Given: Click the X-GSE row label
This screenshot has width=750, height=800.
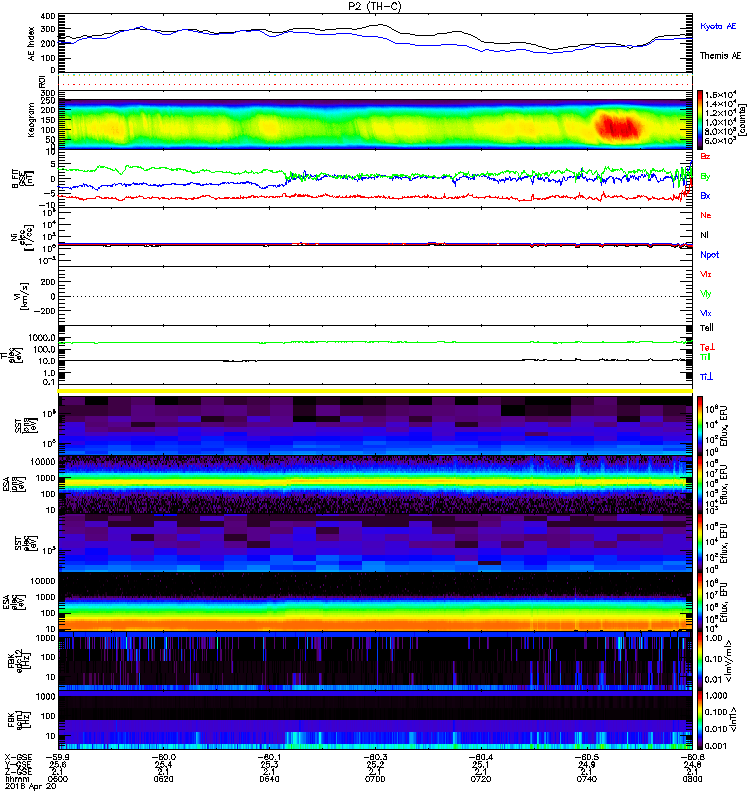Looking at the screenshot, I should click(x=18, y=757).
